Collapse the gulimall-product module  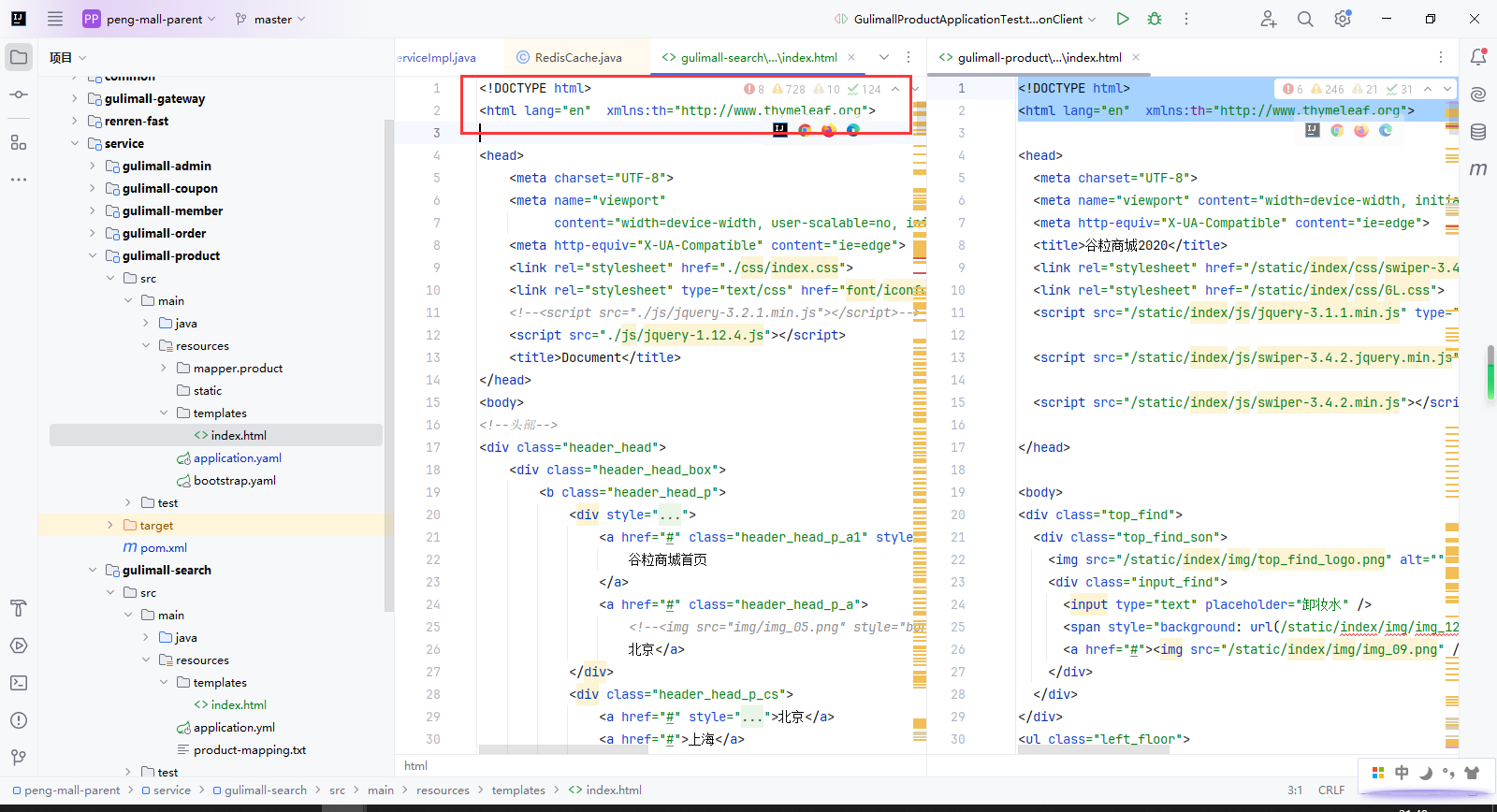(93, 255)
